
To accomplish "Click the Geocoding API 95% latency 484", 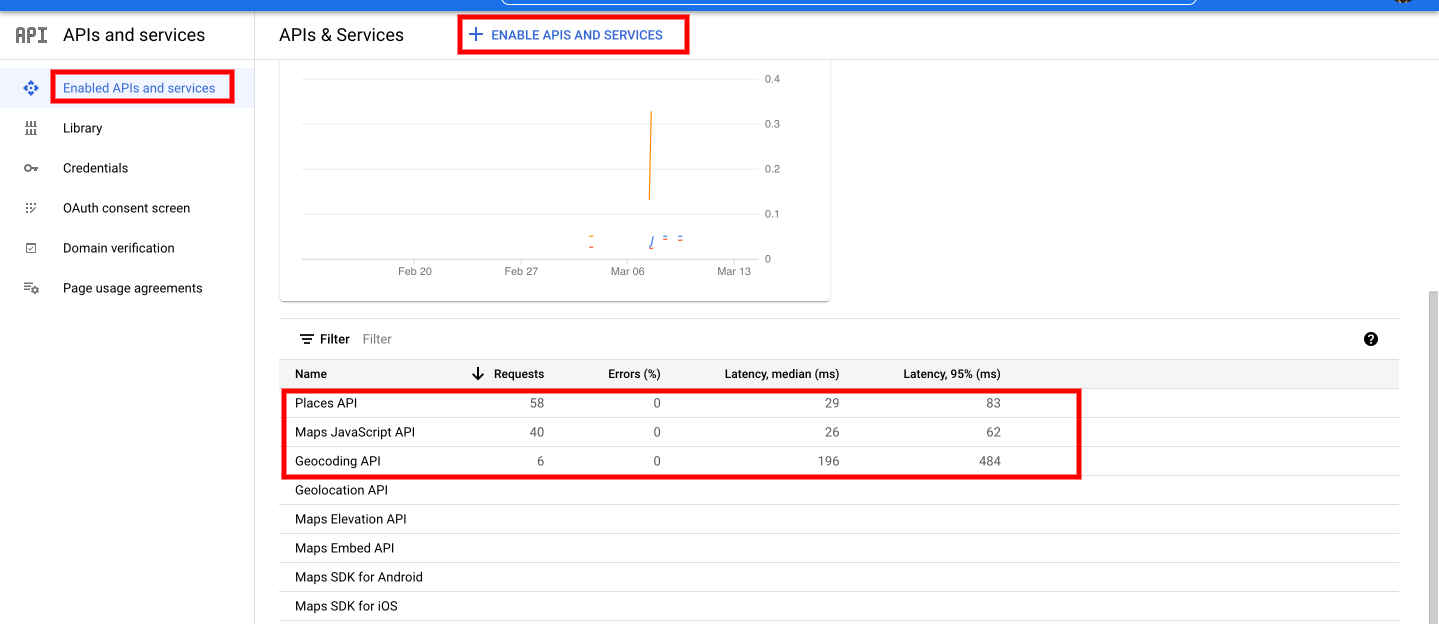I will click(x=989, y=461).
